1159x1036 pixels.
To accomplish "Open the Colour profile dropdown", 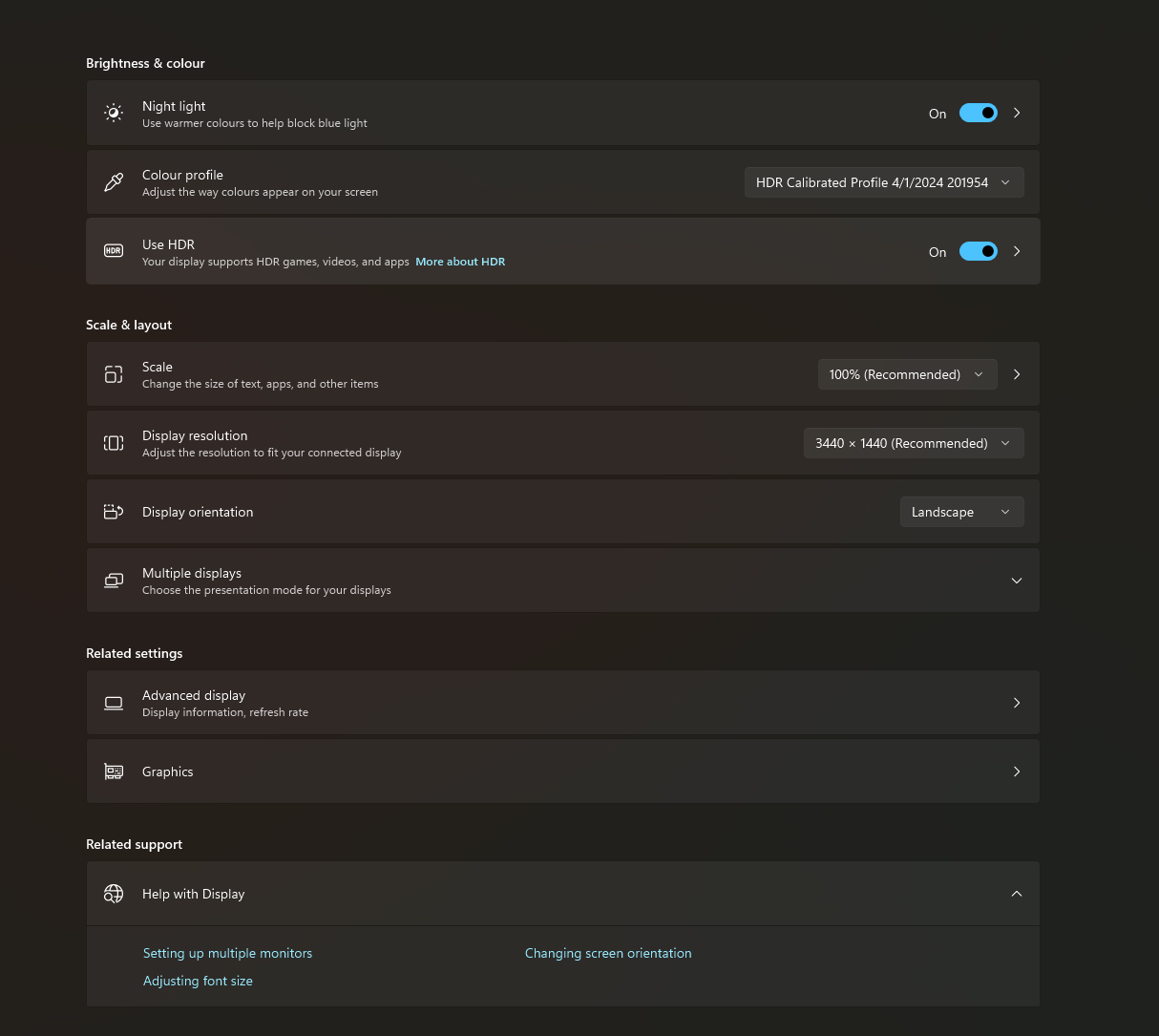I will 883,182.
